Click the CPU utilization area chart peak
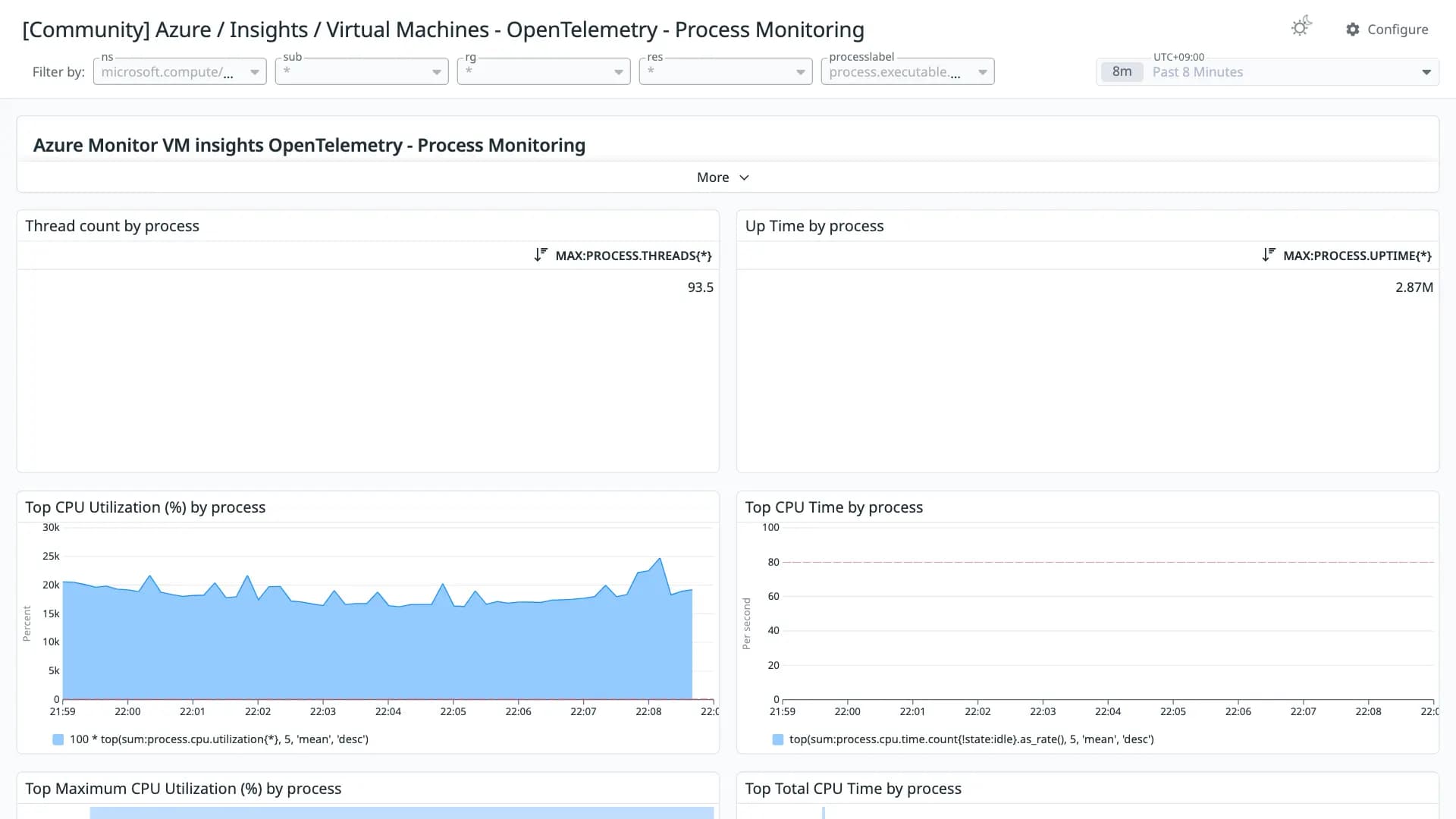 [x=661, y=560]
